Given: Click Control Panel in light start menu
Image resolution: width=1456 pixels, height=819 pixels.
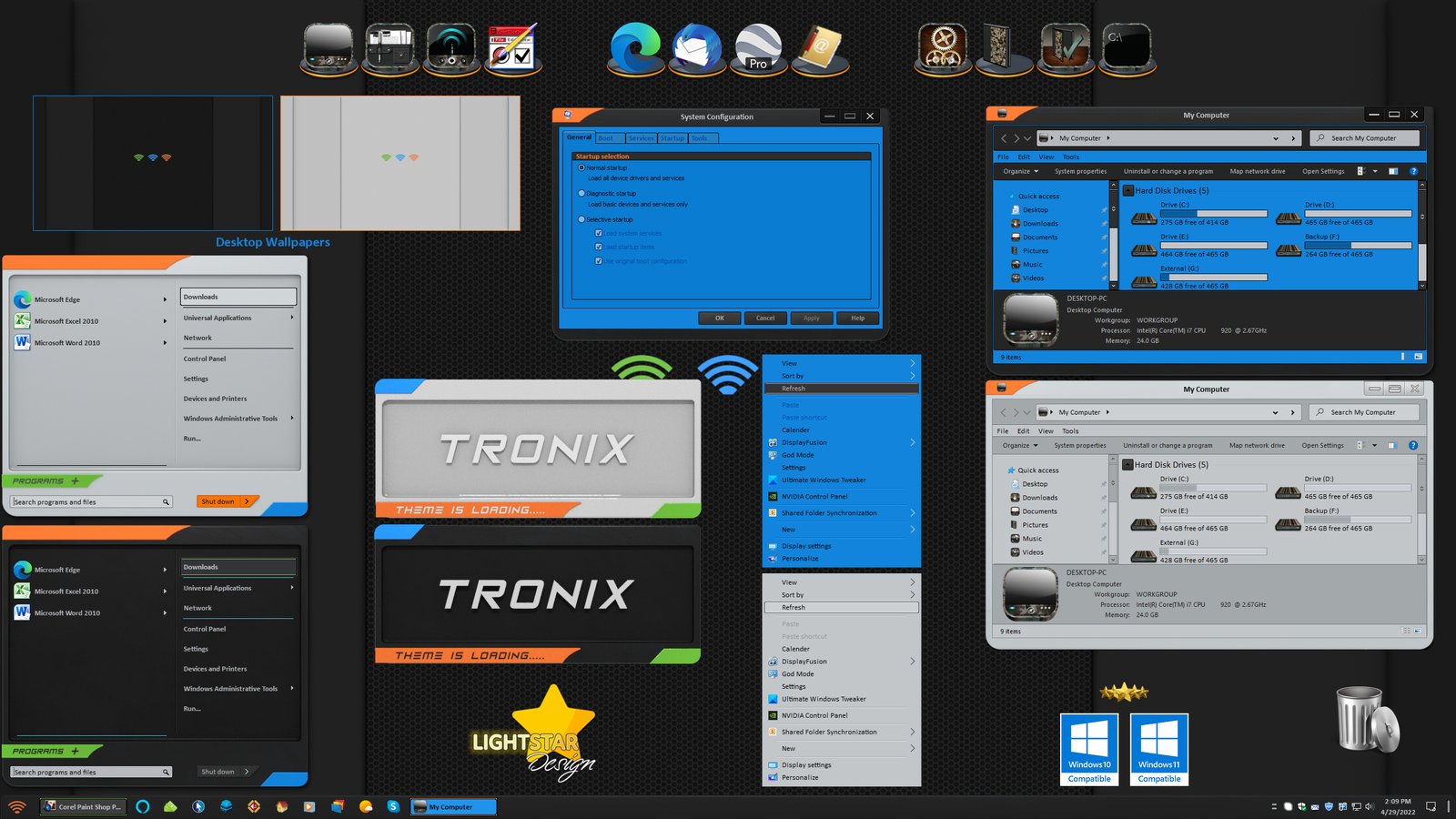Looking at the screenshot, I should tap(205, 359).
